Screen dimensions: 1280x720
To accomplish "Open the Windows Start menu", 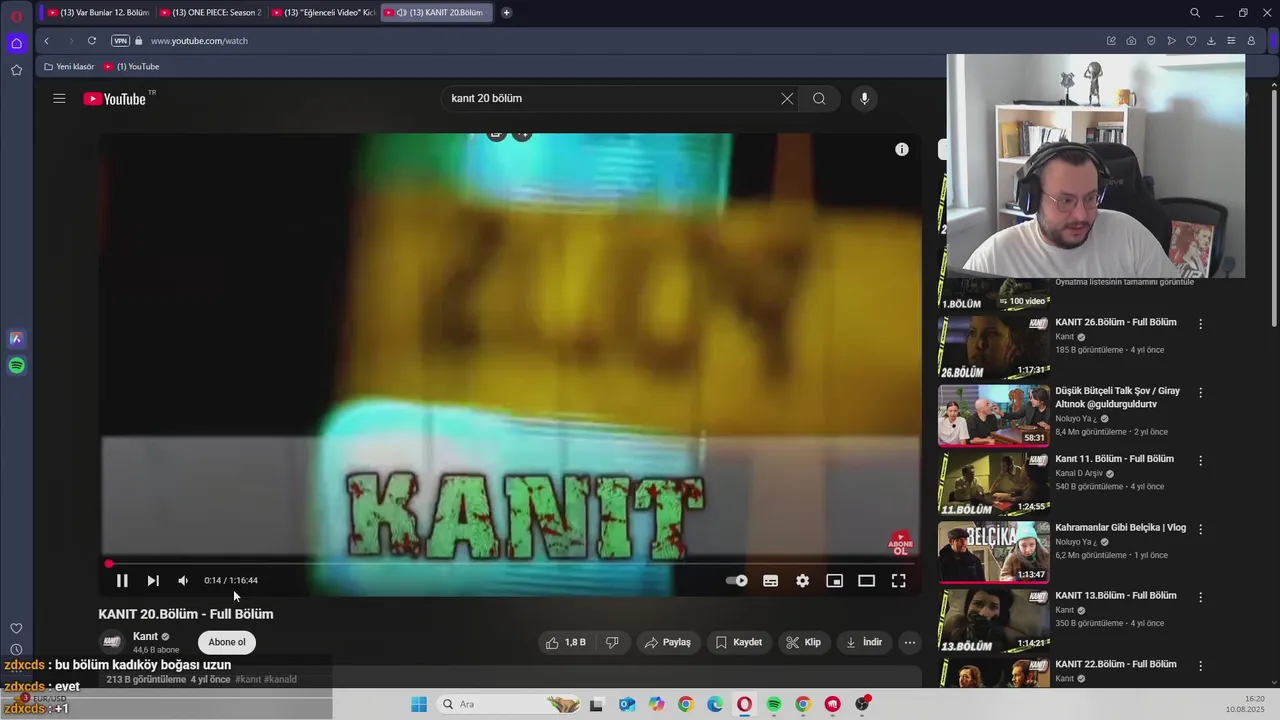I will pyautogui.click(x=419, y=704).
